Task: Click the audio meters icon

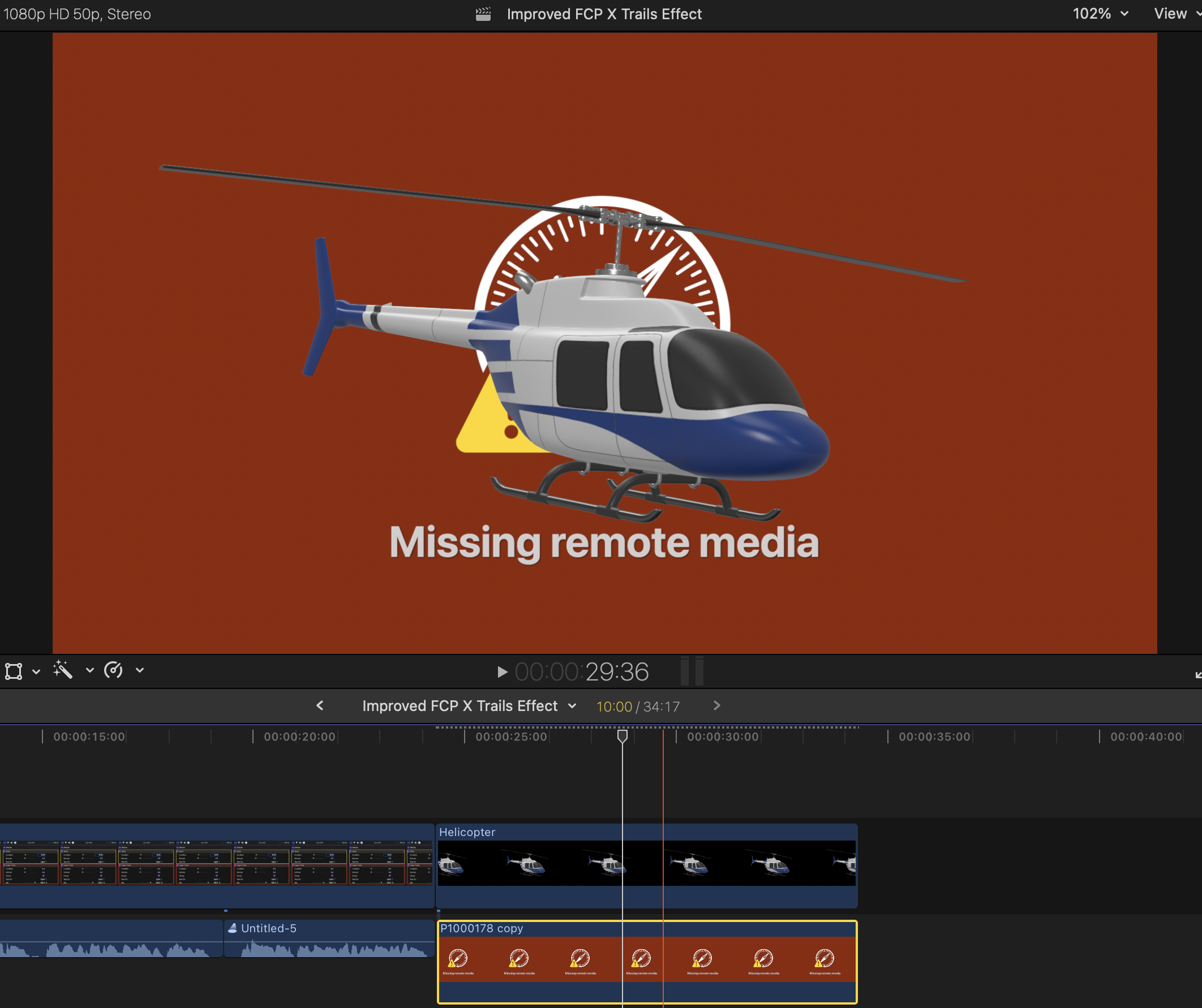Action: point(692,671)
